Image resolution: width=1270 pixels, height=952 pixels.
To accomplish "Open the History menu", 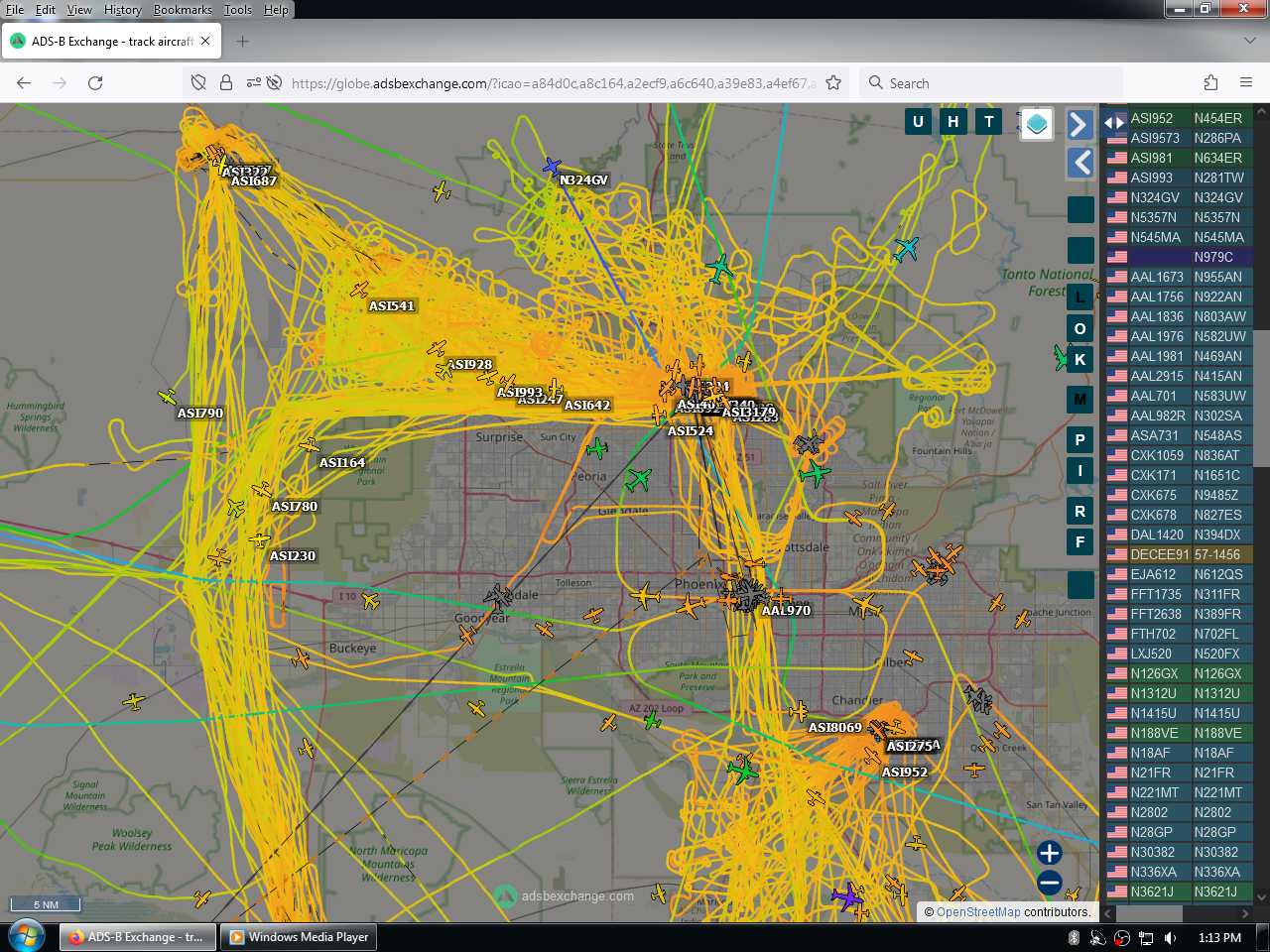I will [x=123, y=10].
